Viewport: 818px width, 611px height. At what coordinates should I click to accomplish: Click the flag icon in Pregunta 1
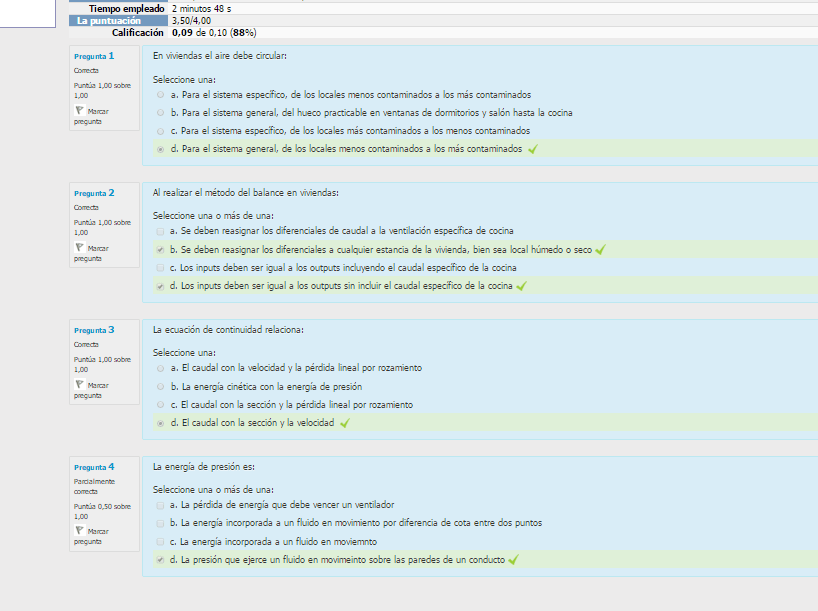point(79,110)
